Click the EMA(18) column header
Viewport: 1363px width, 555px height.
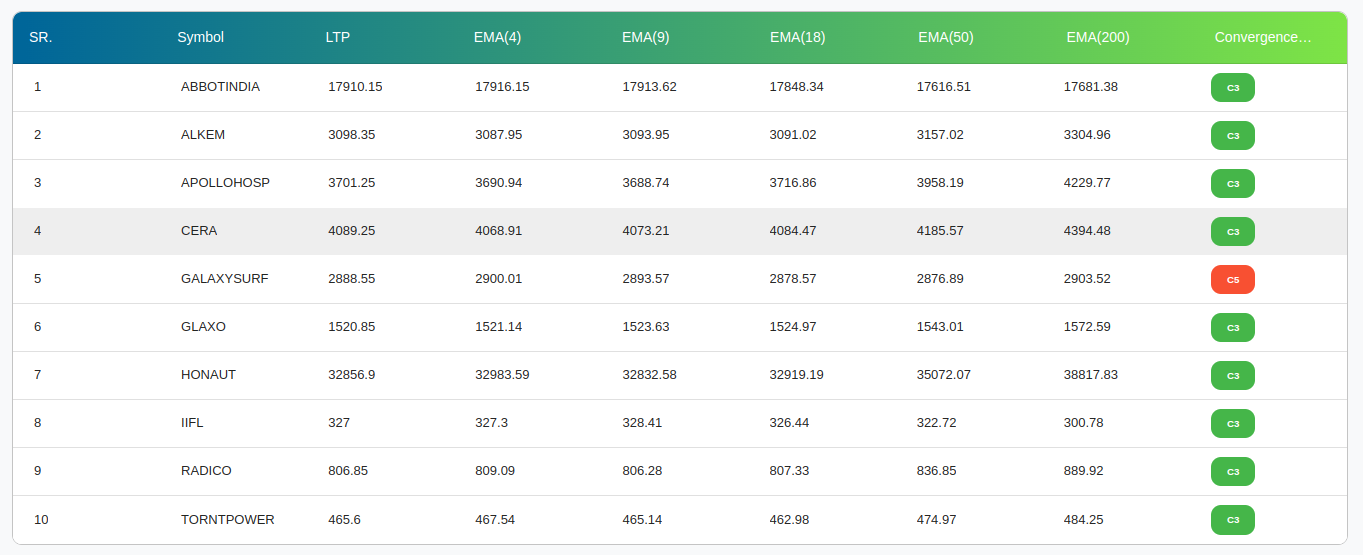pyautogui.click(x=797, y=37)
